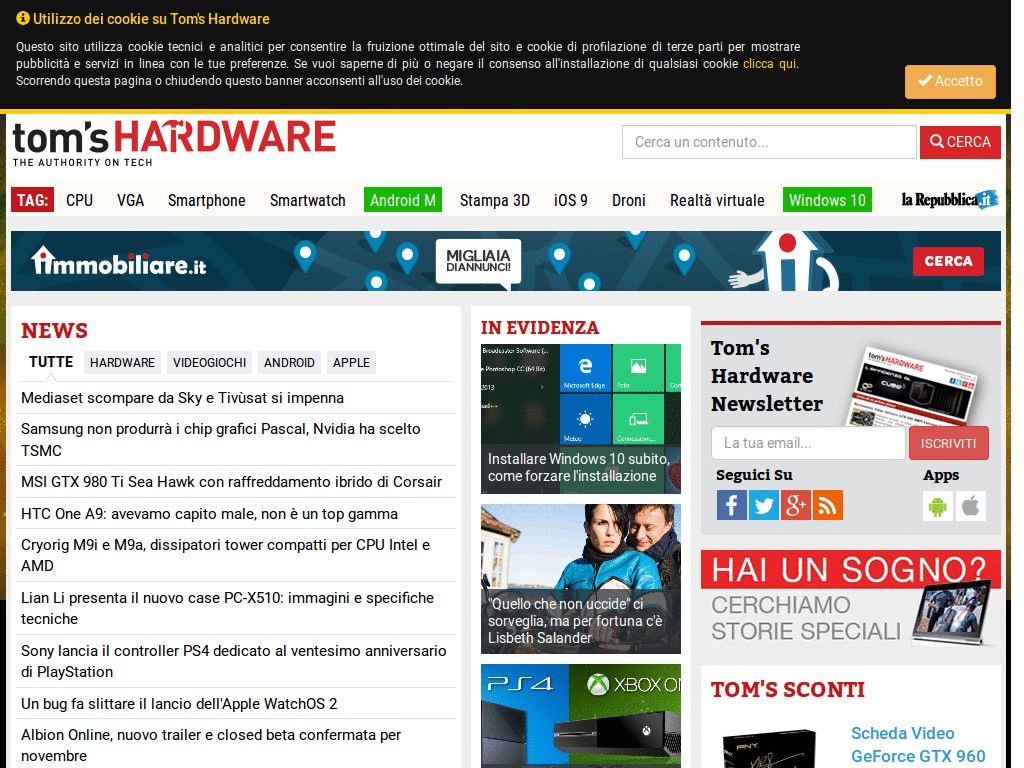This screenshot has height=768, width=1024.
Task: Click the ISCRIVITI newsletter button
Action: pyautogui.click(x=948, y=443)
